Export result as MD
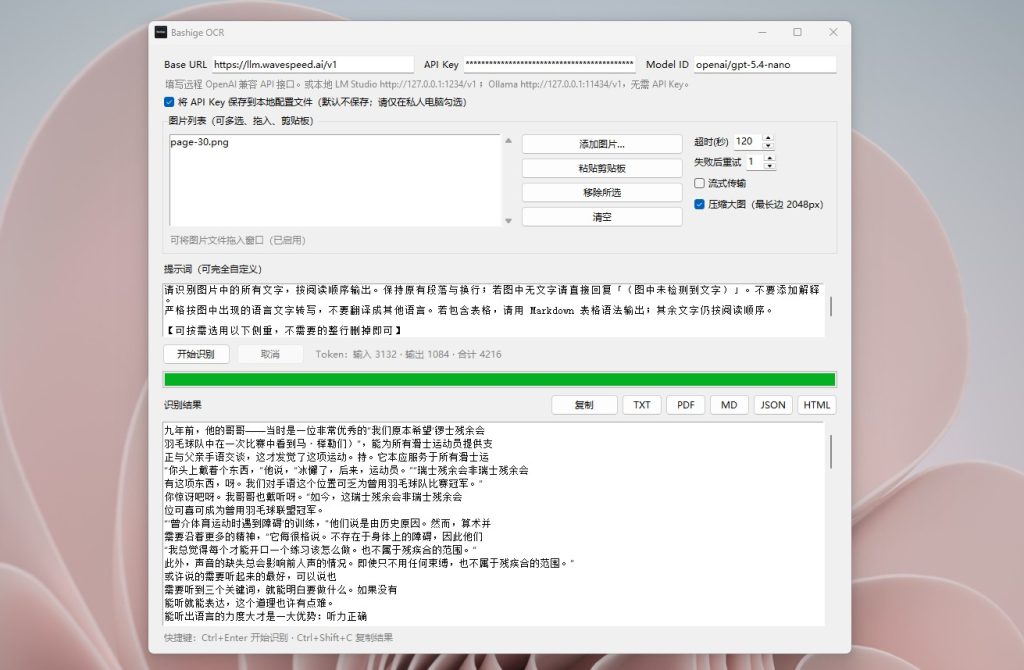This screenshot has width=1024, height=670. 729,405
